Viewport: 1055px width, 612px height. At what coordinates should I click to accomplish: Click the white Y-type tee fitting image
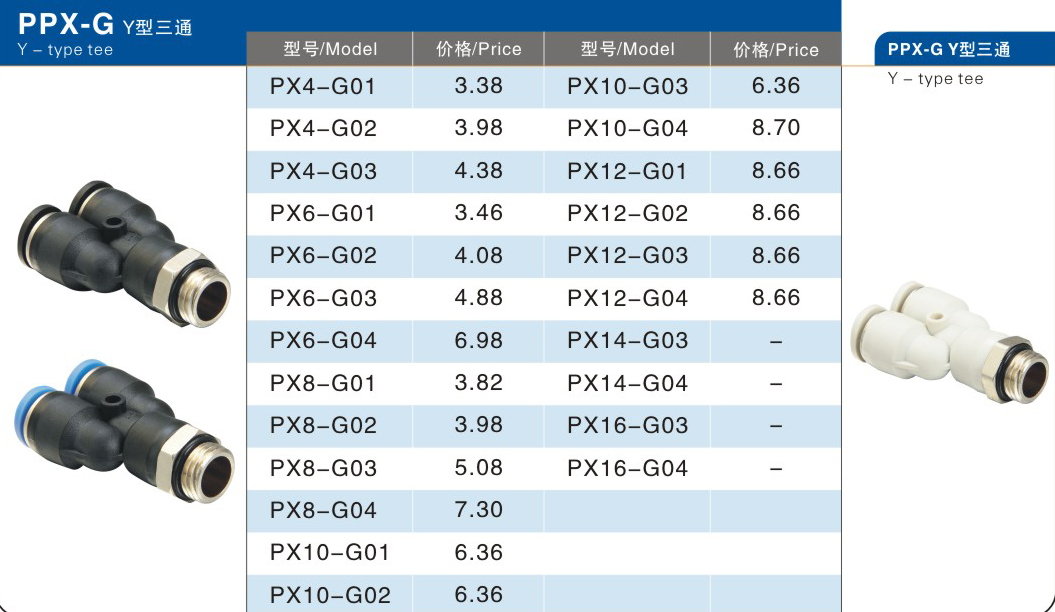click(x=949, y=342)
